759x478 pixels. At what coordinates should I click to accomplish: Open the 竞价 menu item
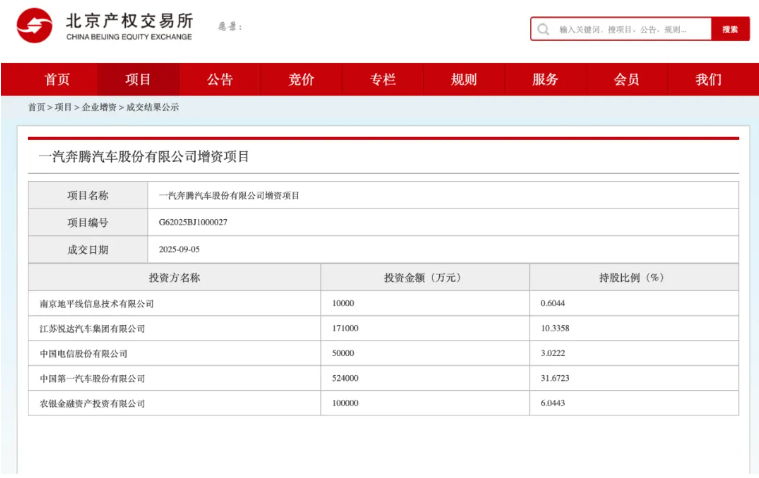pyautogui.click(x=301, y=80)
